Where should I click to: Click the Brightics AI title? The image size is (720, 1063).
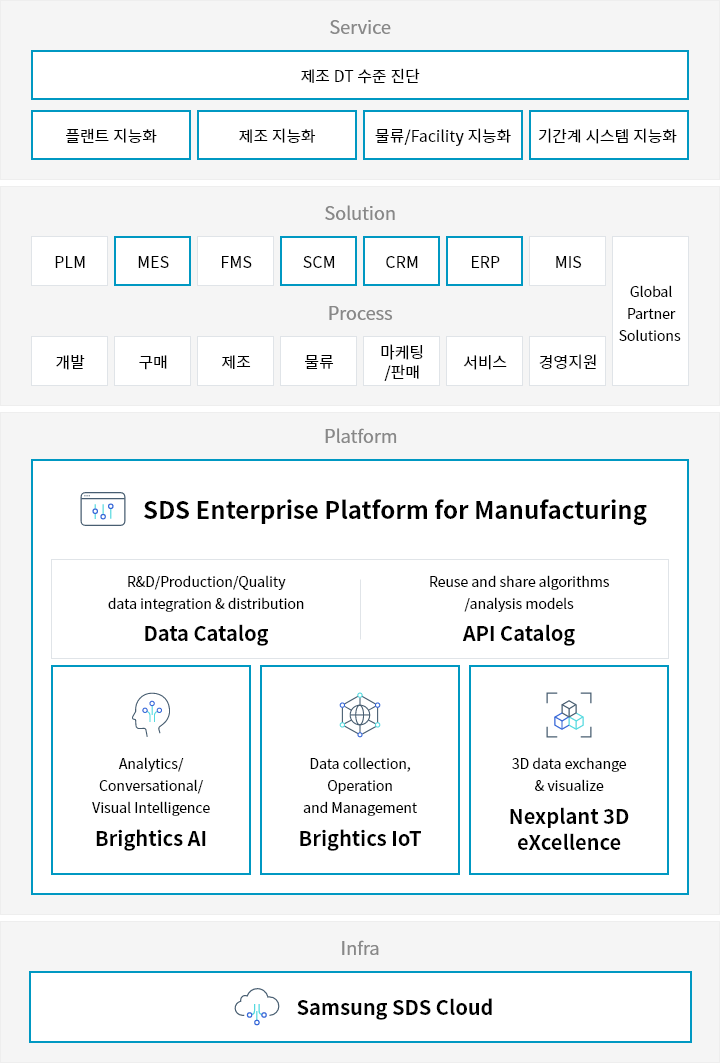click(x=151, y=839)
